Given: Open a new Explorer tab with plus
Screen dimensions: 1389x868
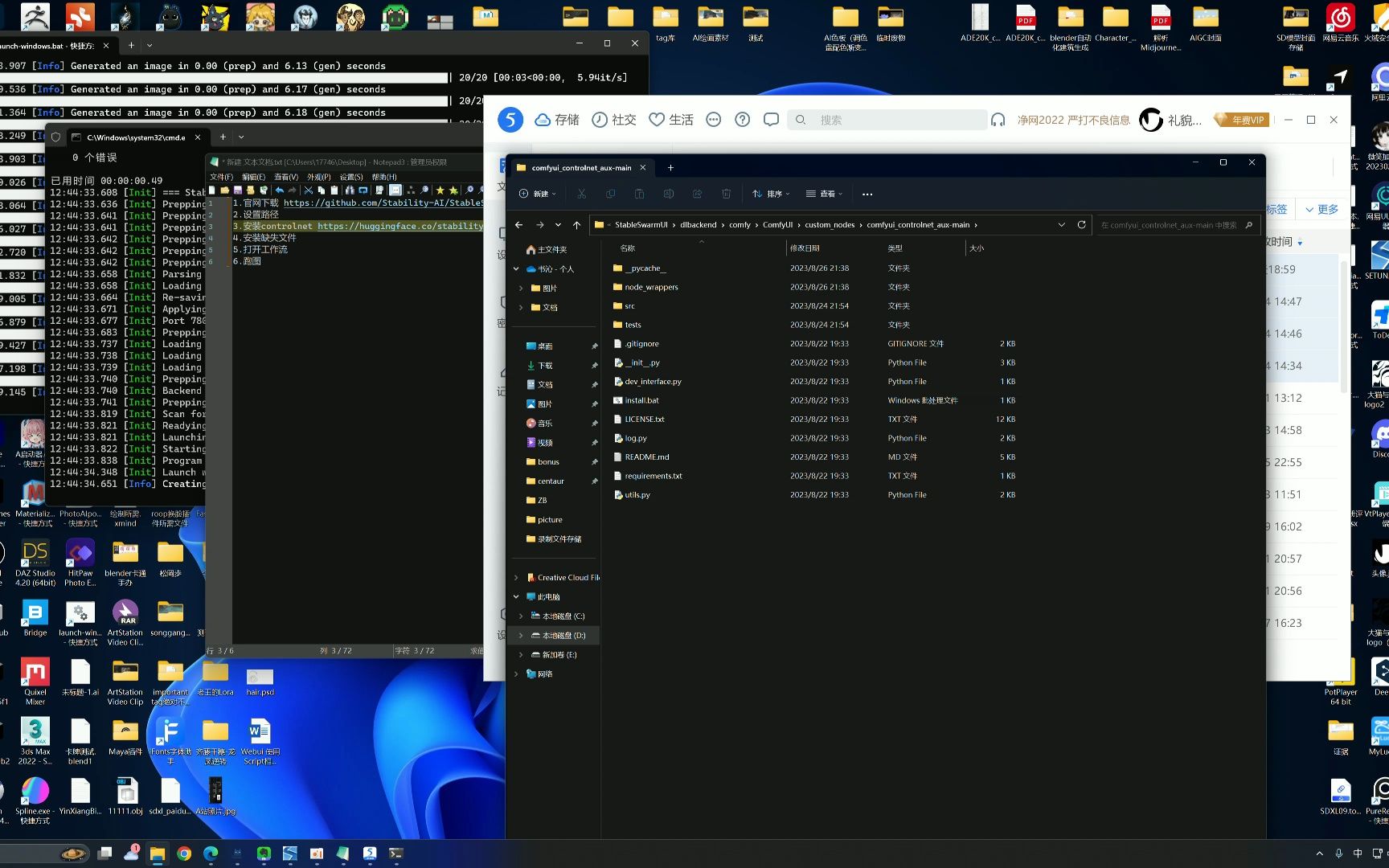Looking at the screenshot, I should click(x=670, y=167).
